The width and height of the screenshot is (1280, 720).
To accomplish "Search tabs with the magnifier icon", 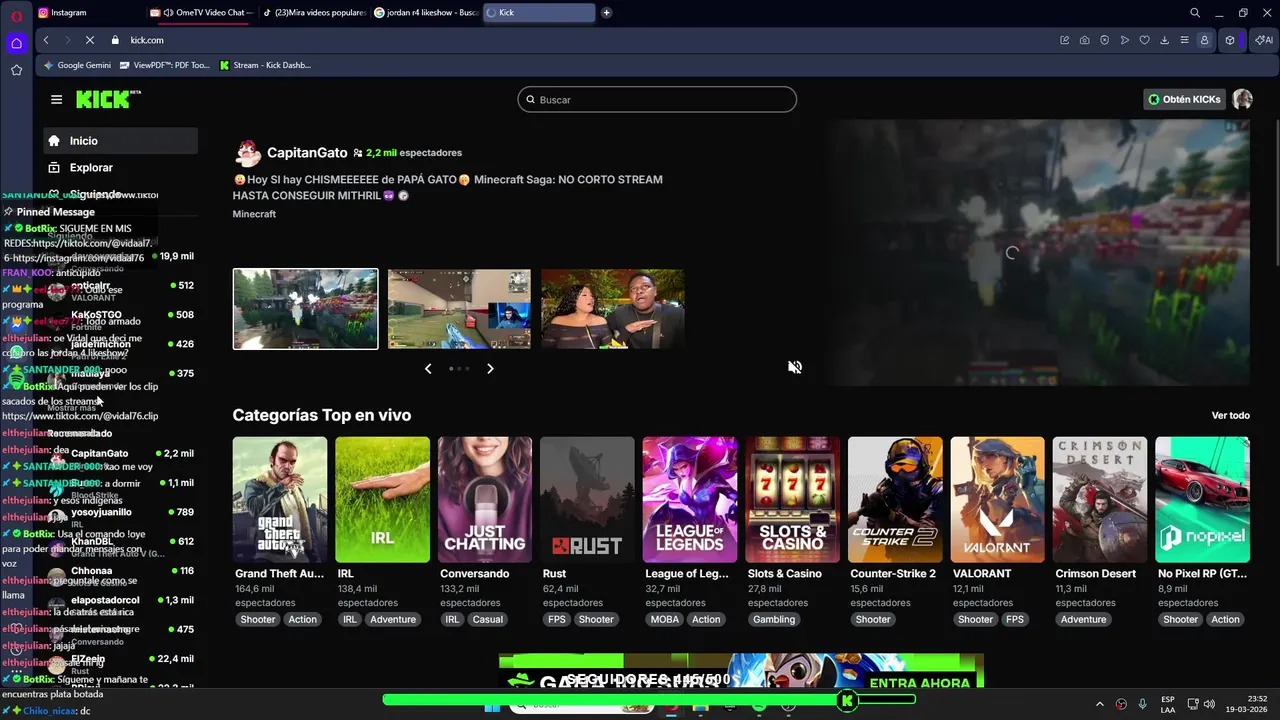I will tap(1195, 13).
